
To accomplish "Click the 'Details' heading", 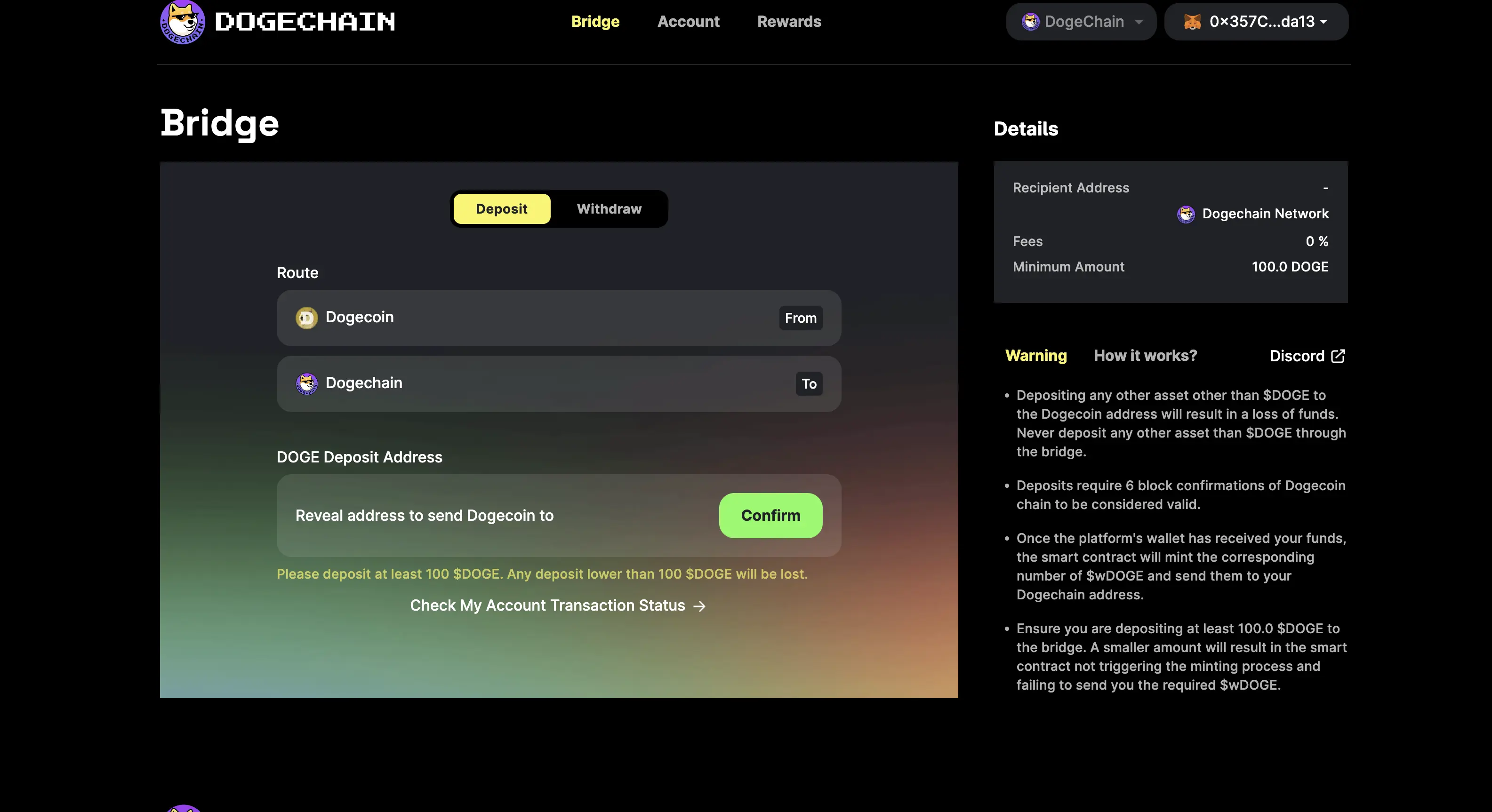I will tap(1026, 128).
